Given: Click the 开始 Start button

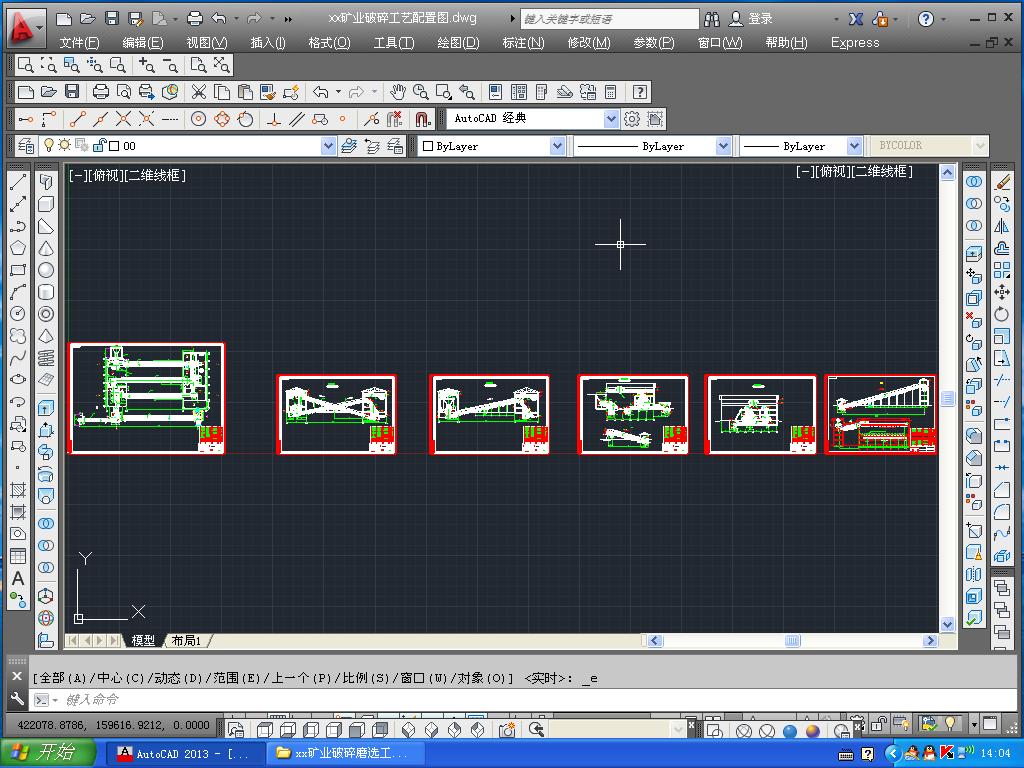Looking at the screenshot, I should 48,753.
